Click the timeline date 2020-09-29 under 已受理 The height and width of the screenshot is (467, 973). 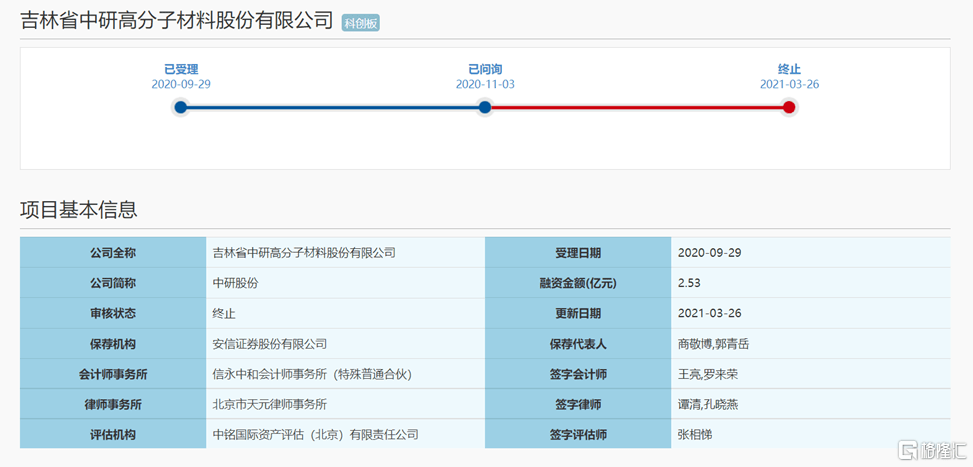point(181,84)
